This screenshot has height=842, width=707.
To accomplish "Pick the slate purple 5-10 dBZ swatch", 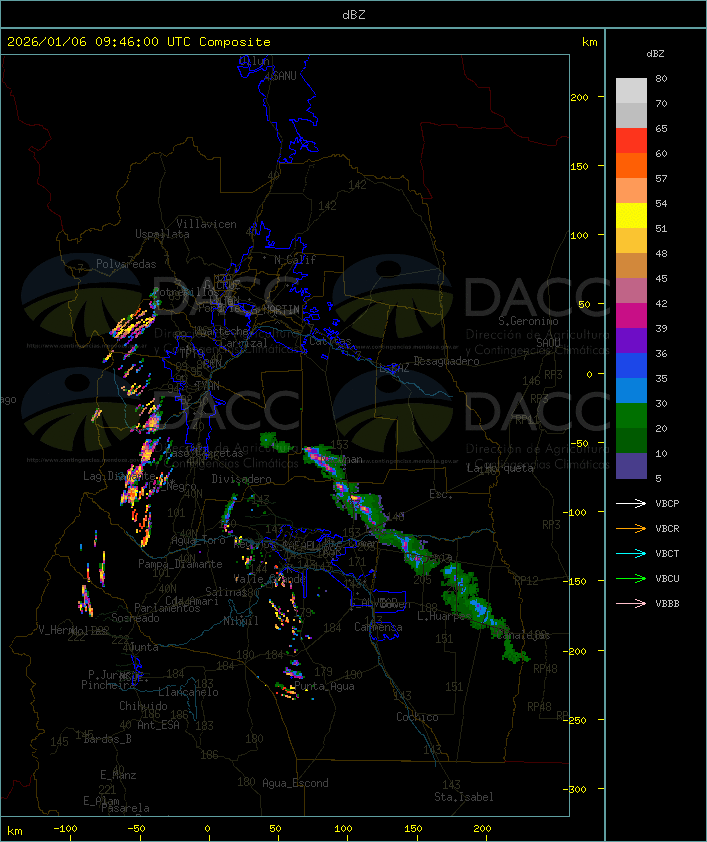I will (631, 466).
